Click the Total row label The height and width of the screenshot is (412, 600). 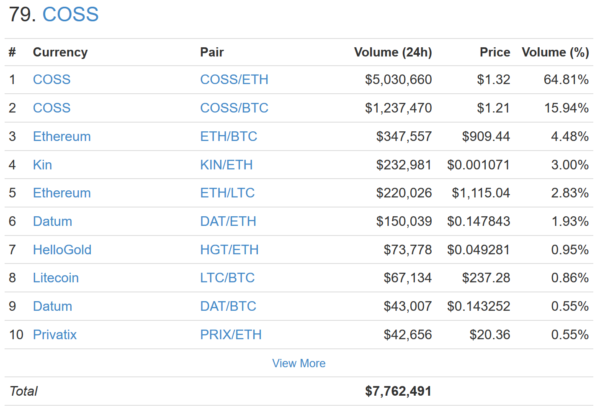click(24, 391)
